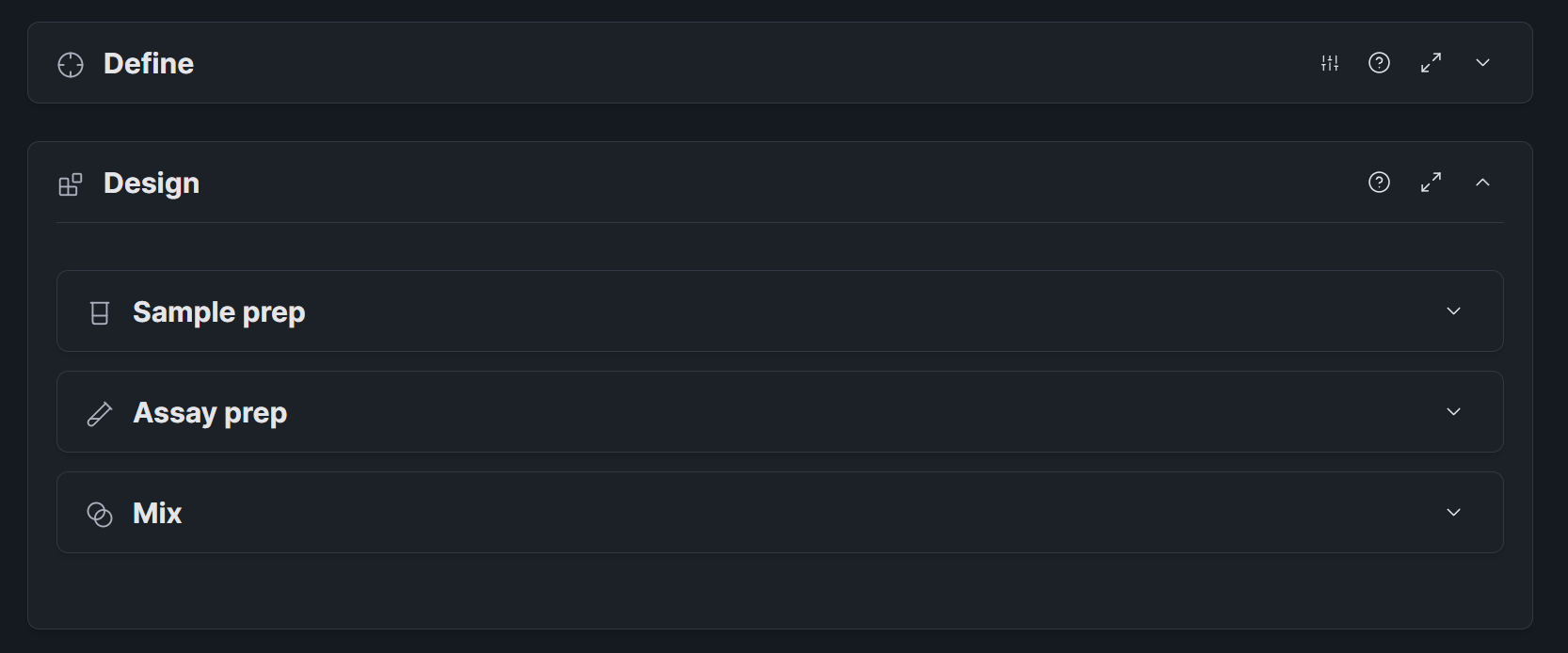Select the Assay prep heading text

[210, 412]
